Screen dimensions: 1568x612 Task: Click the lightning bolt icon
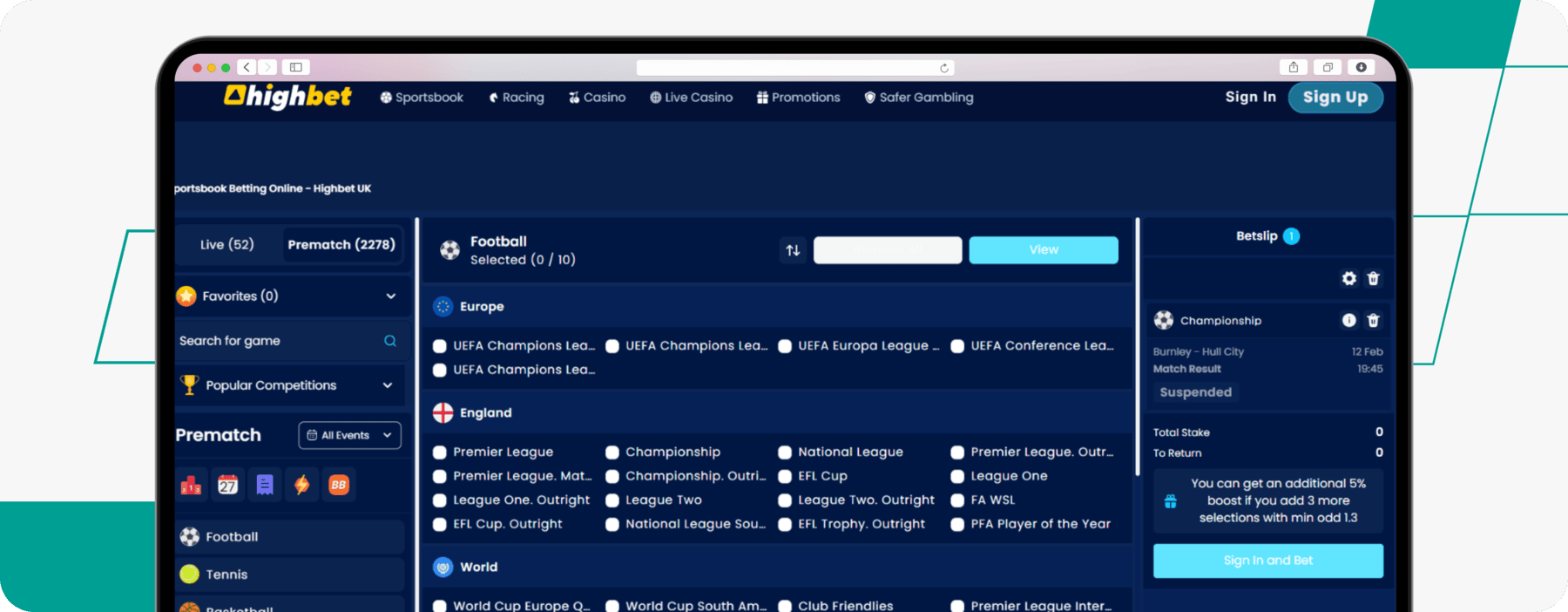[302, 485]
